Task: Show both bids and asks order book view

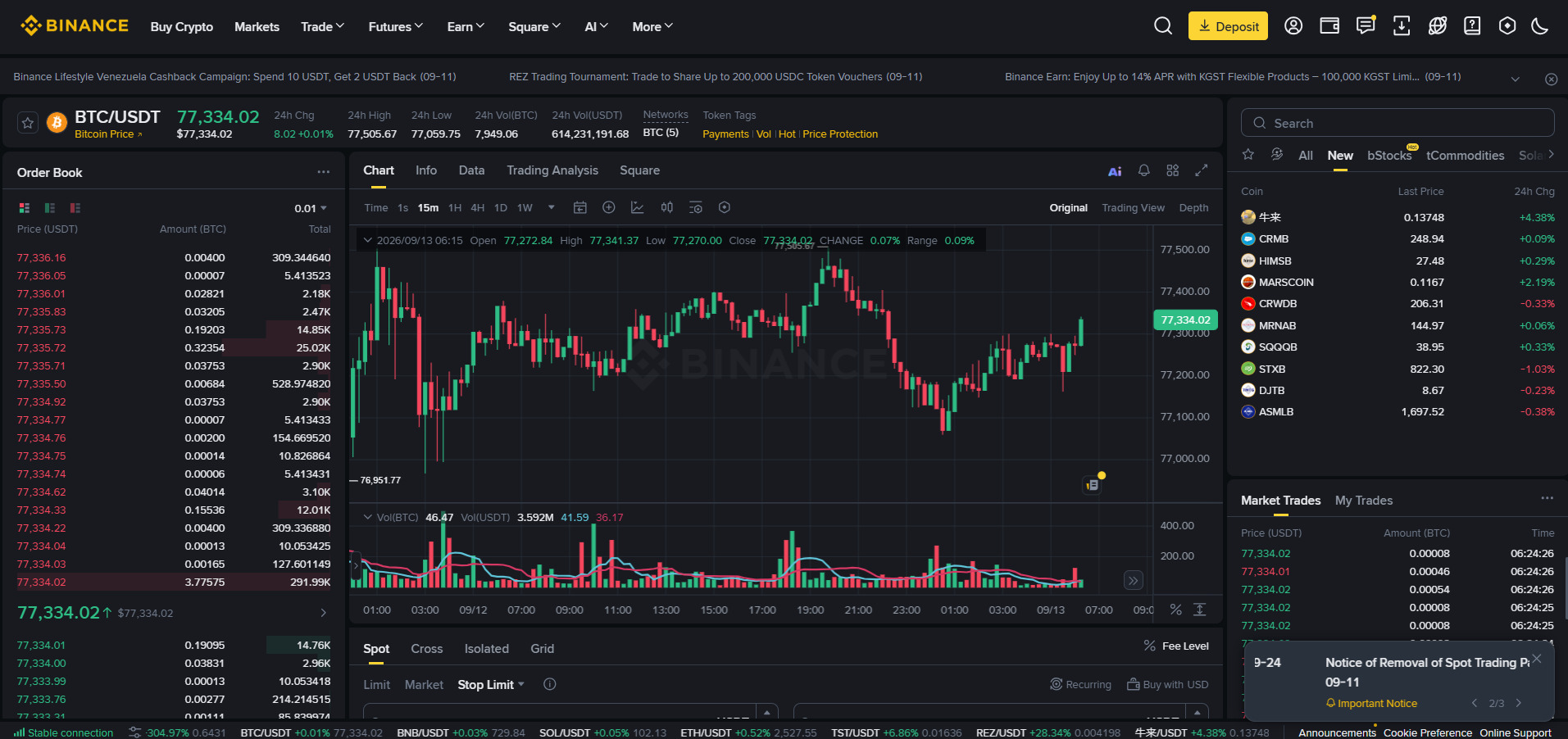Action: [x=25, y=208]
